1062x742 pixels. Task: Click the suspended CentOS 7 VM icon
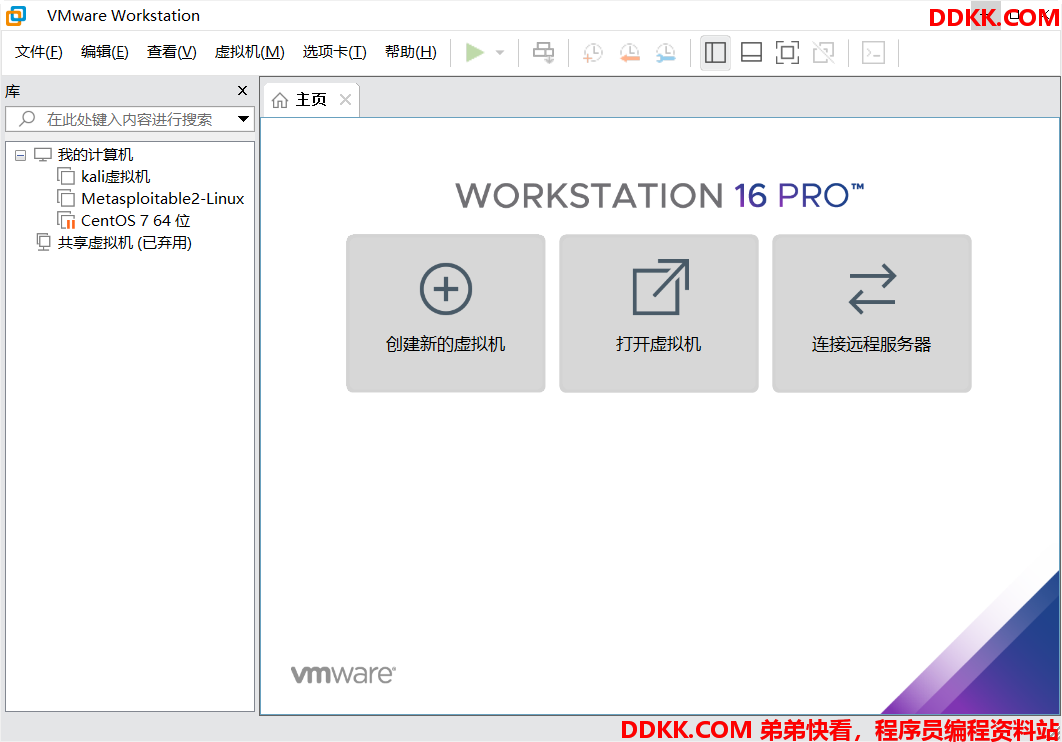66,221
